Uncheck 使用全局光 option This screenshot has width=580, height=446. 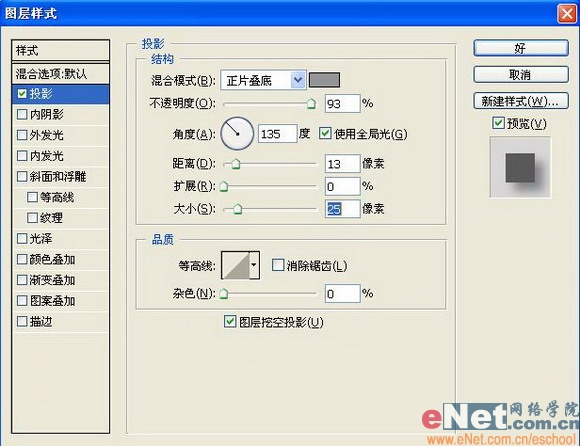tap(325, 133)
